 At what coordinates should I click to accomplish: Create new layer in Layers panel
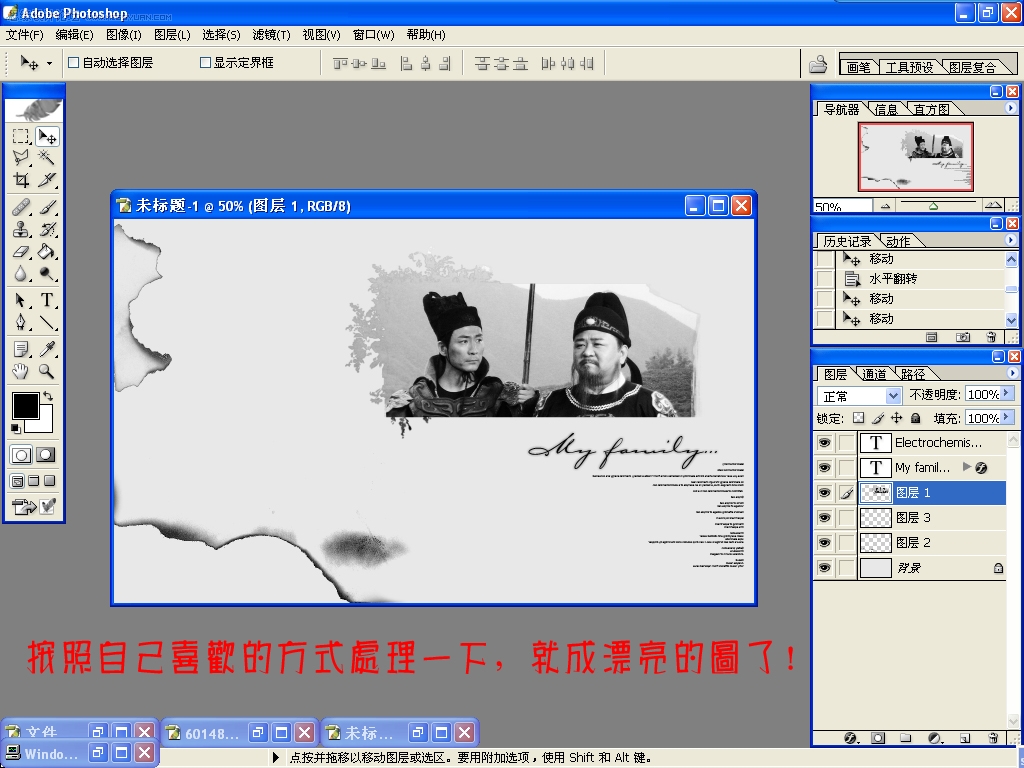pyautogui.click(x=965, y=738)
